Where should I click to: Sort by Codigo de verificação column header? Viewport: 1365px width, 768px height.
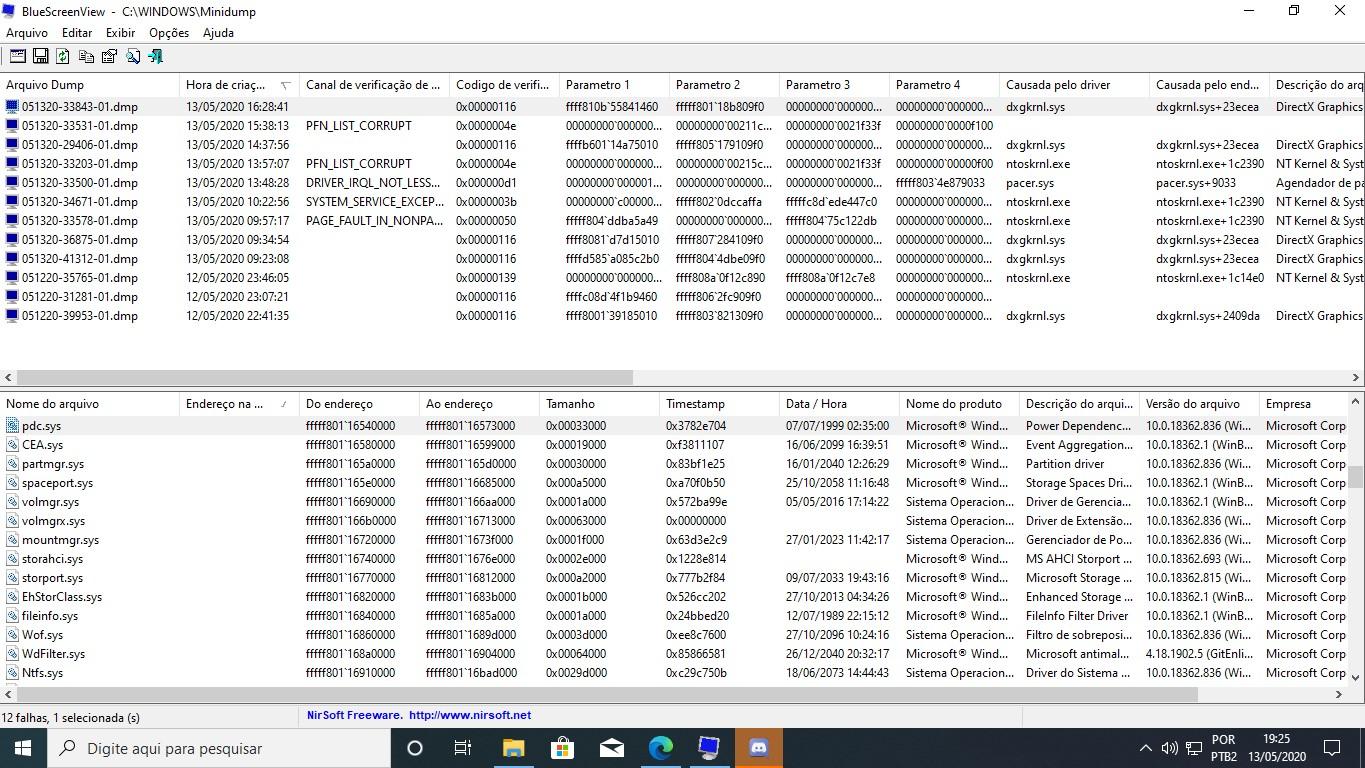point(504,85)
